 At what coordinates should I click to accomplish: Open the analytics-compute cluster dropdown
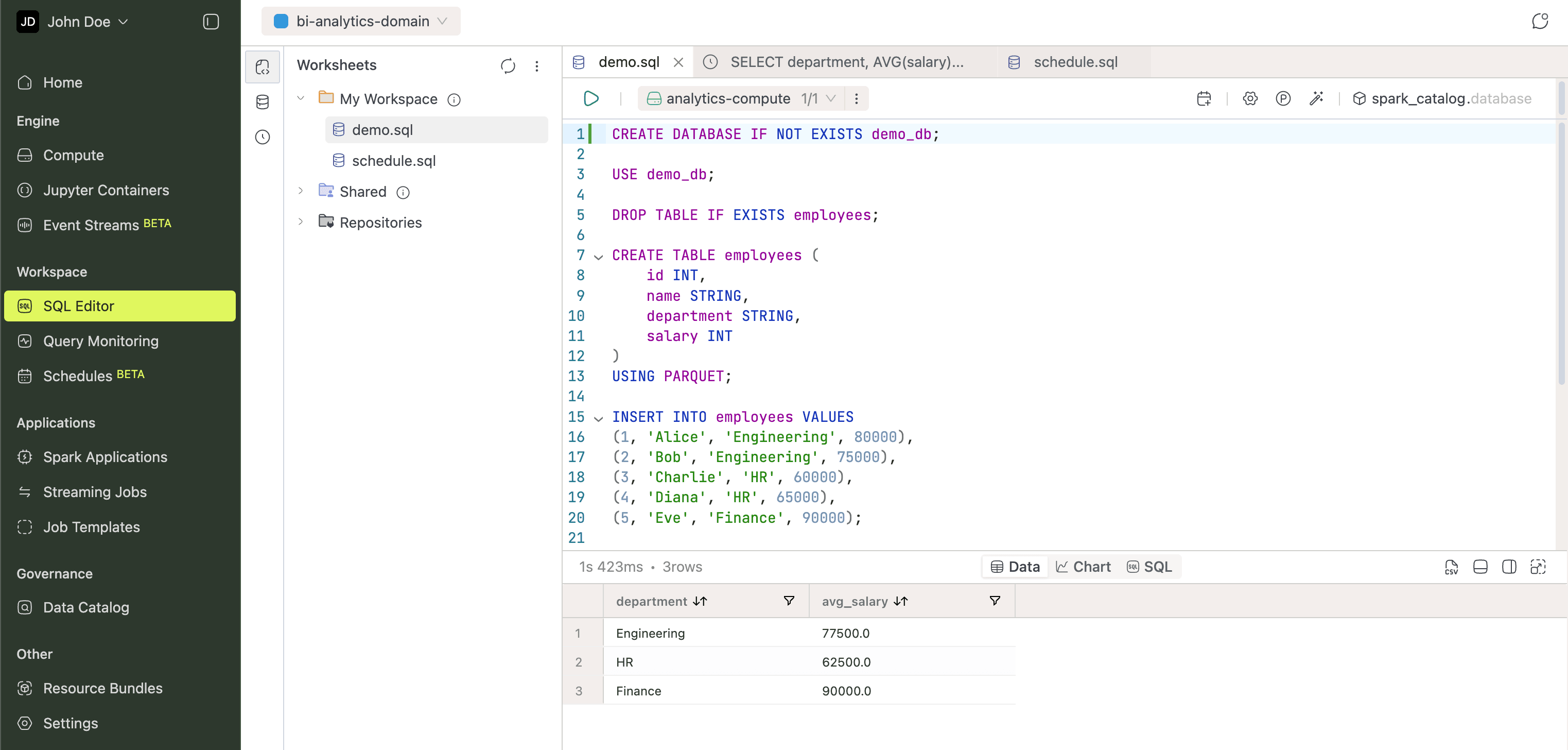click(x=833, y=98)
